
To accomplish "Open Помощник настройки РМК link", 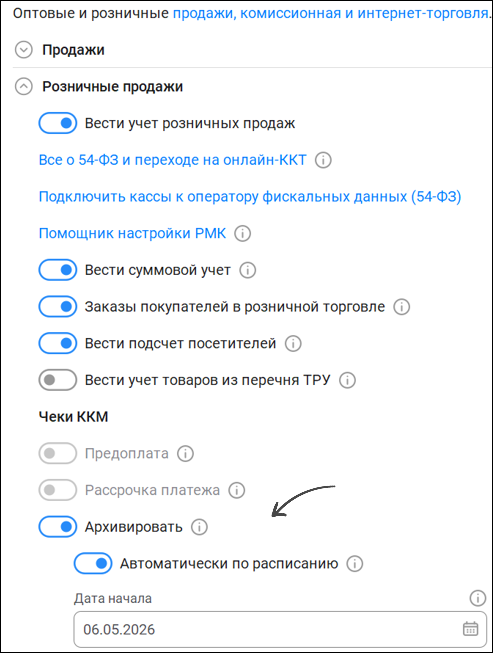I will click(132, 233).
